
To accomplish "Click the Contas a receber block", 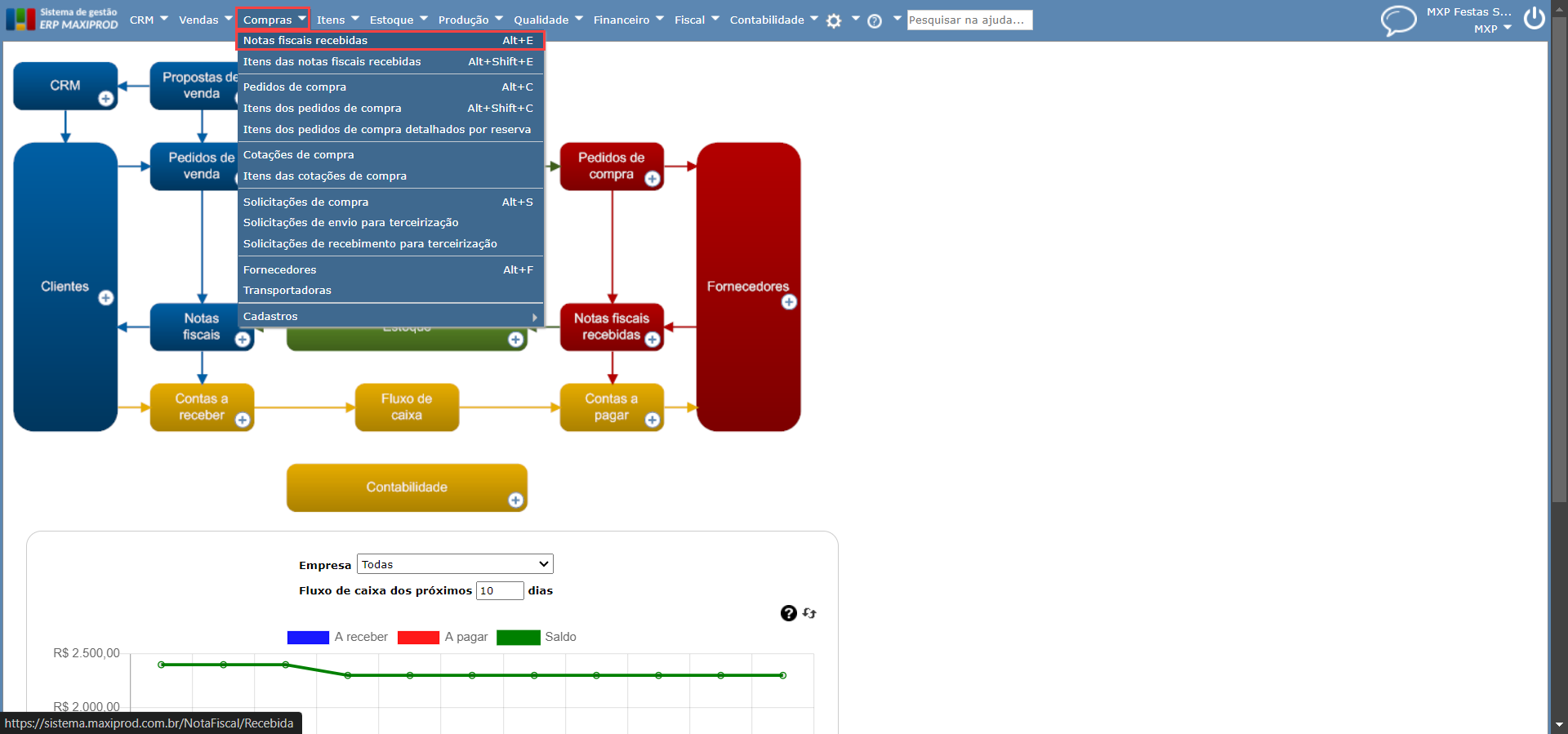I will click(x=202, y=407).
